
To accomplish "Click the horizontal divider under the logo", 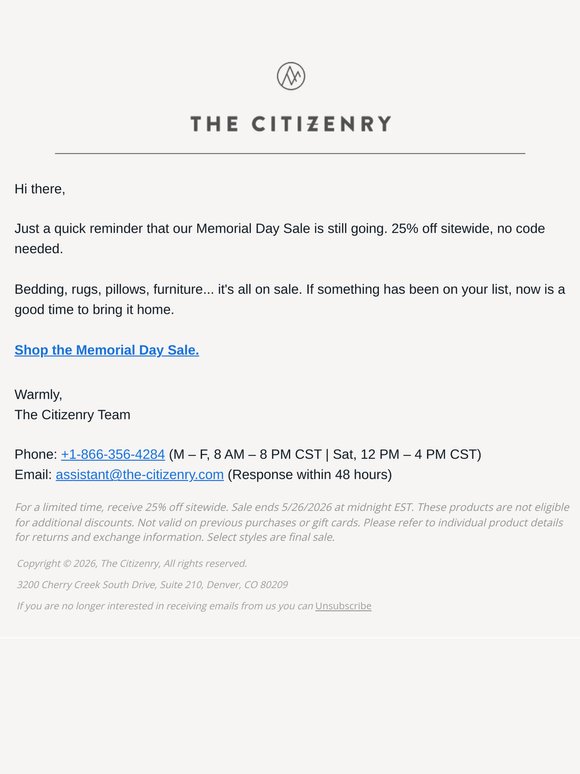I will (290, 154).
